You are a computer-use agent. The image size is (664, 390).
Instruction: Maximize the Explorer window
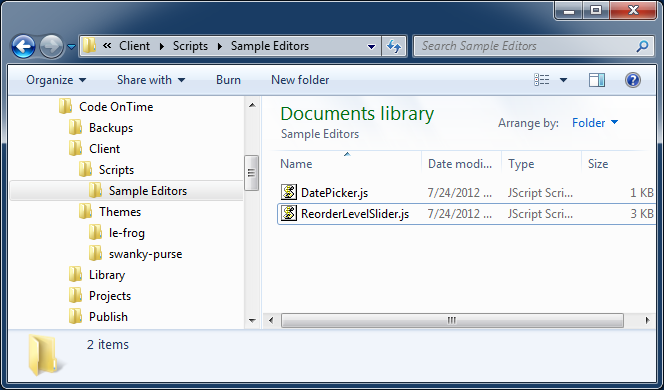(596, 10)
